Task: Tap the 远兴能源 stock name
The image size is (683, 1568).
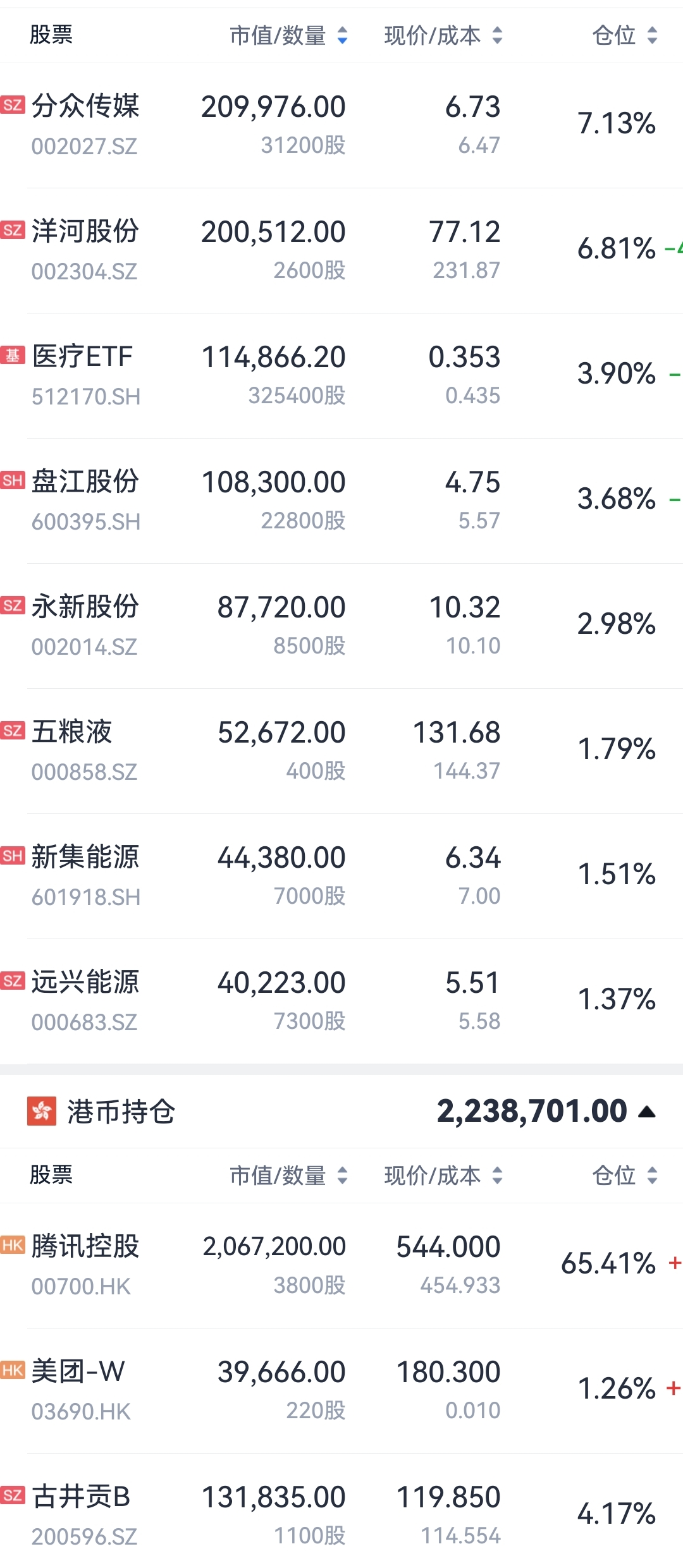Action: [x=85, y=982]
